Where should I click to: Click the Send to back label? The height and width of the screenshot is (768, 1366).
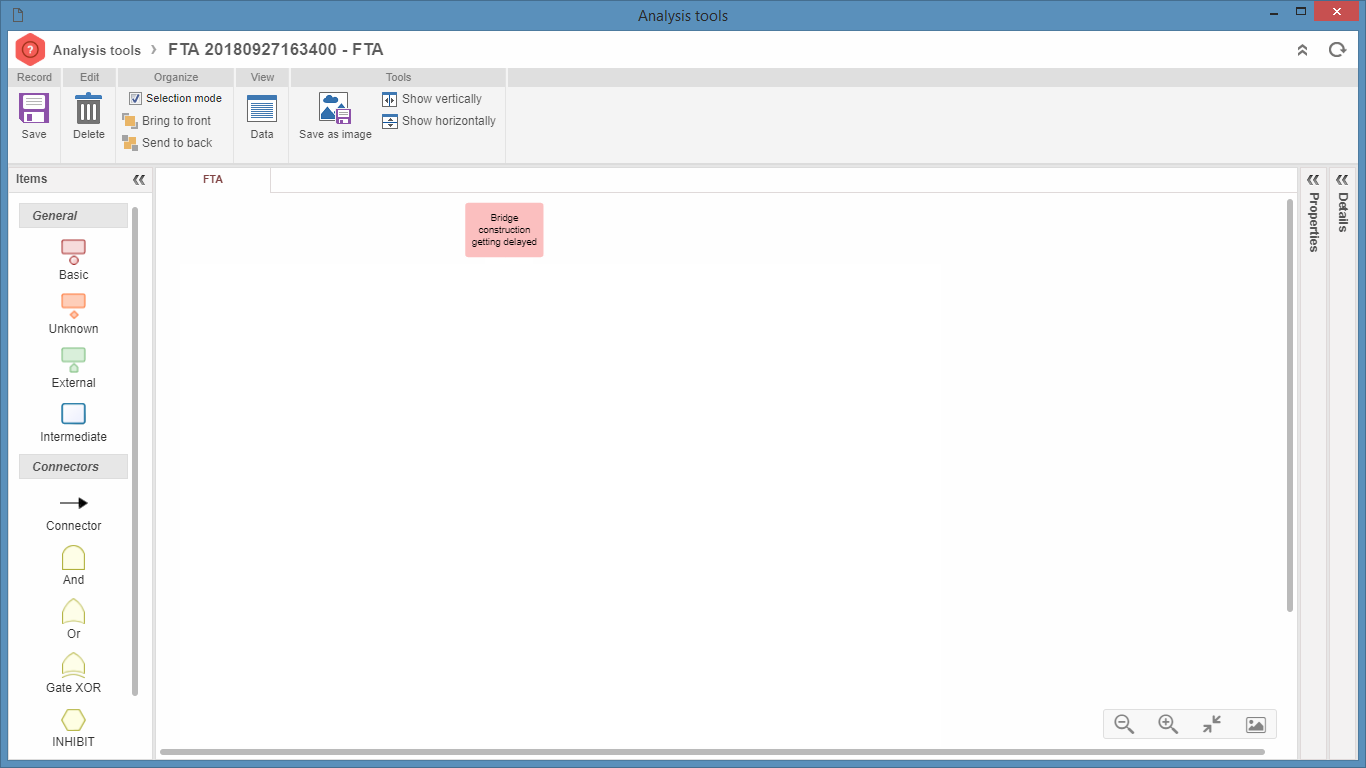tap(177, 143)
